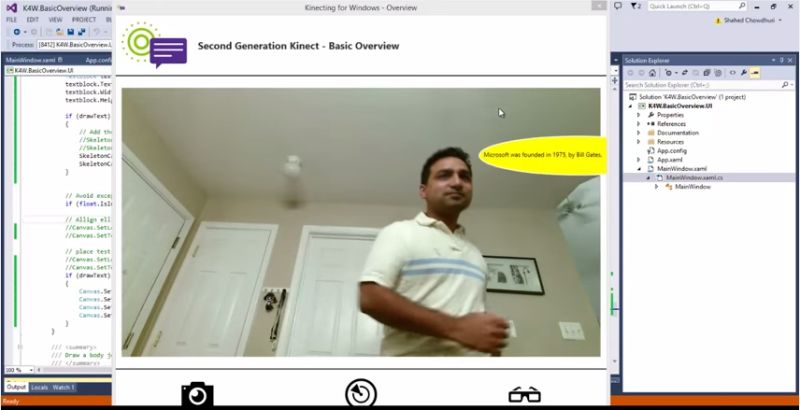
Task: Click the Save All toolbar icon
Action: click(x=82, y=32)
